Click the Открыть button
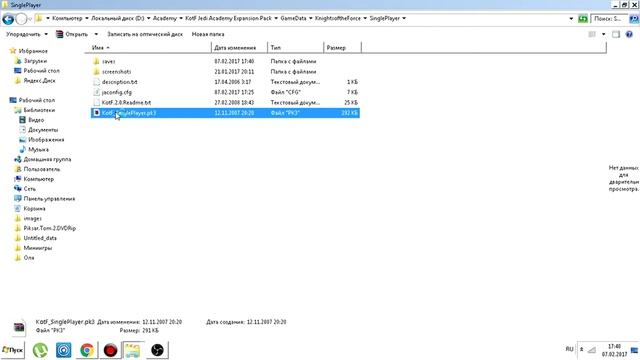Screen dimensions: 640x360 [72, 34]
